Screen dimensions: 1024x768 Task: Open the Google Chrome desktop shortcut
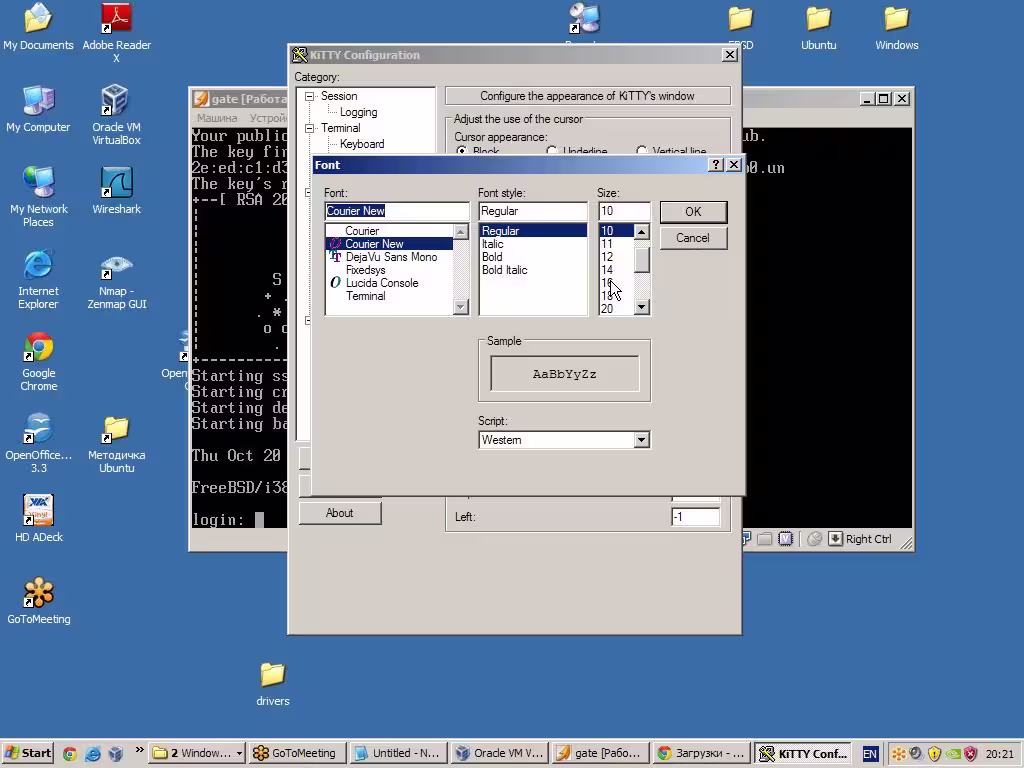coord(38,361)
